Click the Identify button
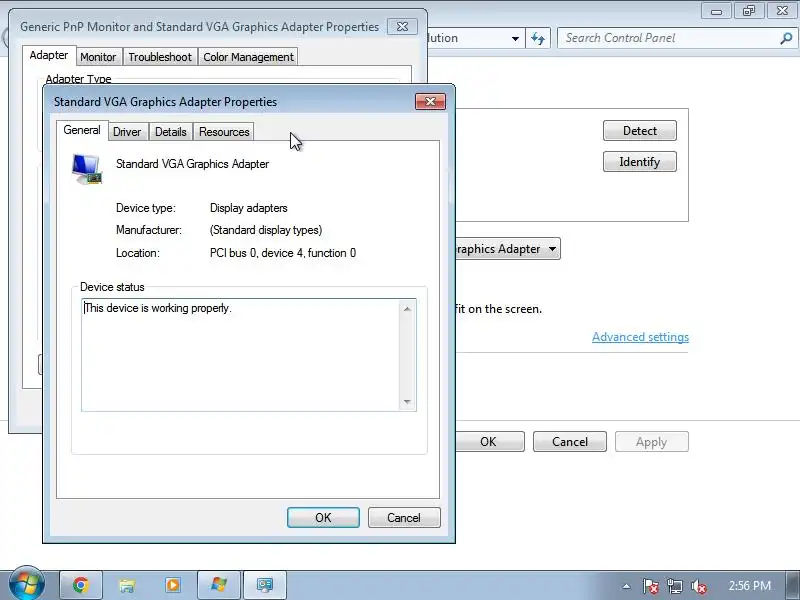This screenshot has height=600, width=800. coord(640,162)
